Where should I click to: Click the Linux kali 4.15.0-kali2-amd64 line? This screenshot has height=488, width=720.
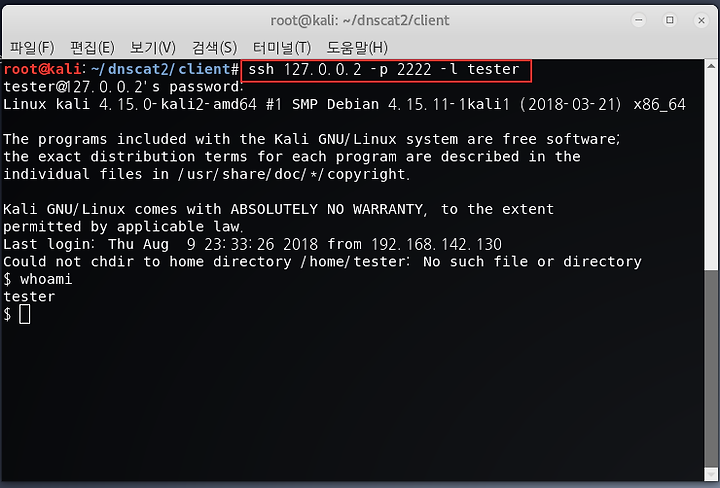click(344, 104)
